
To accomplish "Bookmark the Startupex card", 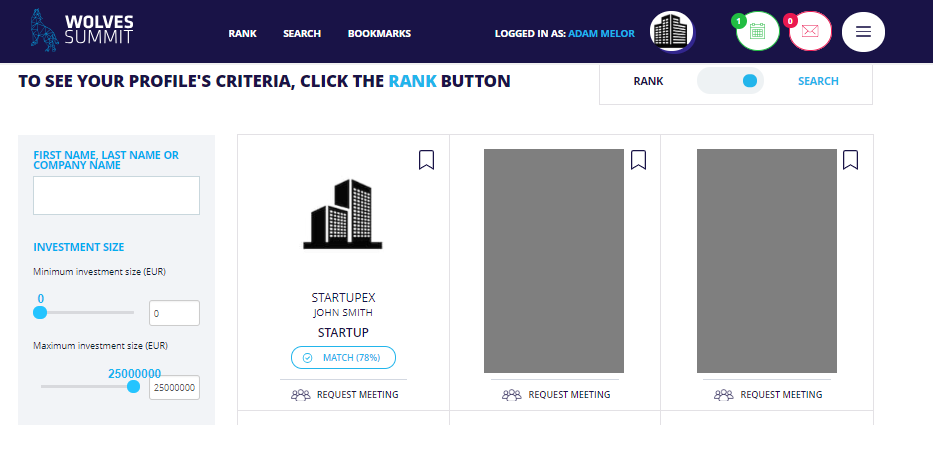I will [426, 159].
